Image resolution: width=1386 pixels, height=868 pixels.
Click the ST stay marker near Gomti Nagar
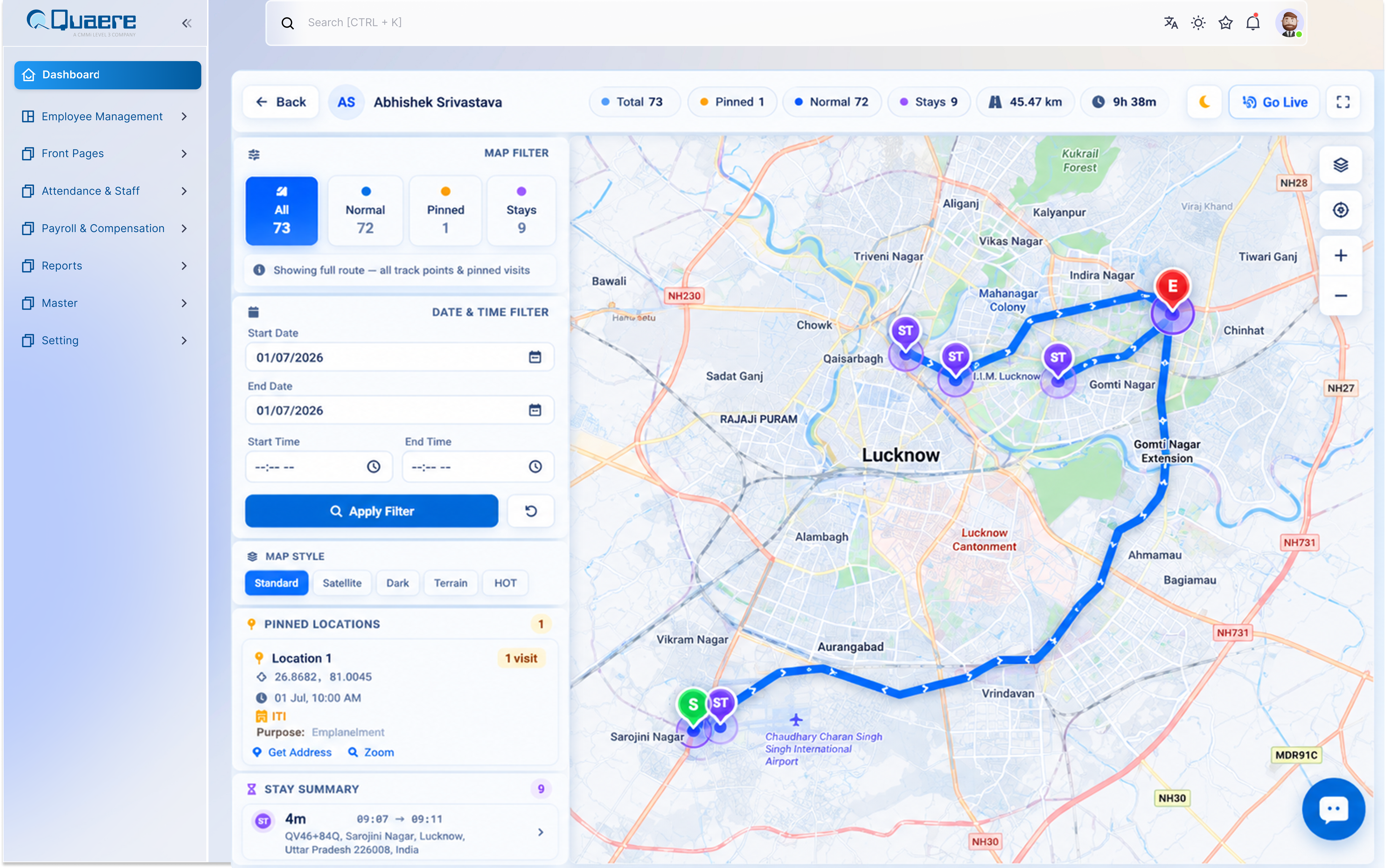(1058, 359)
